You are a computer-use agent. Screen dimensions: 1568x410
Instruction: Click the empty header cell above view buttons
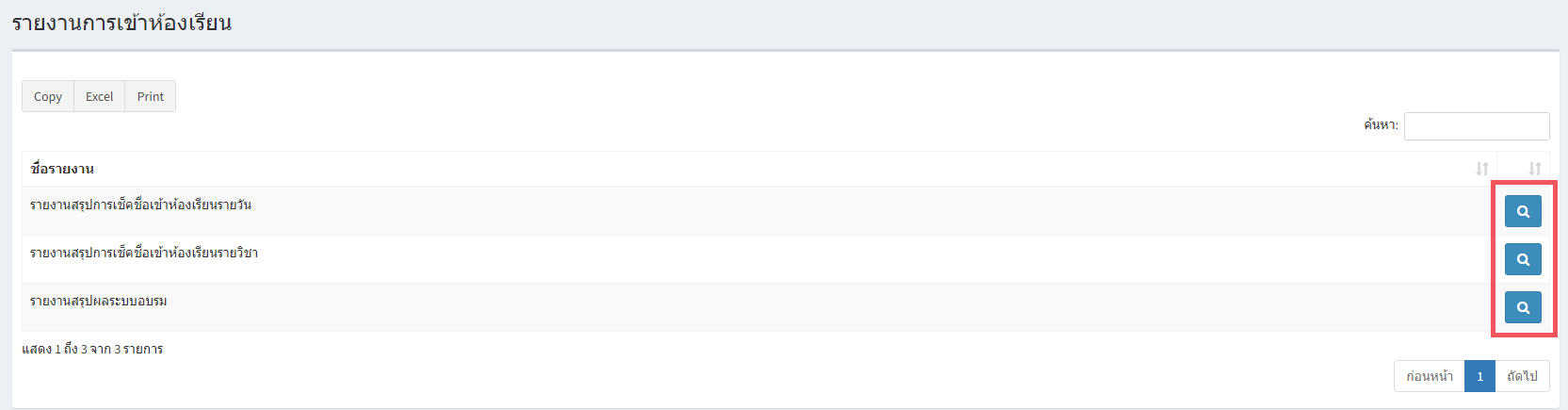point(1523,169)
